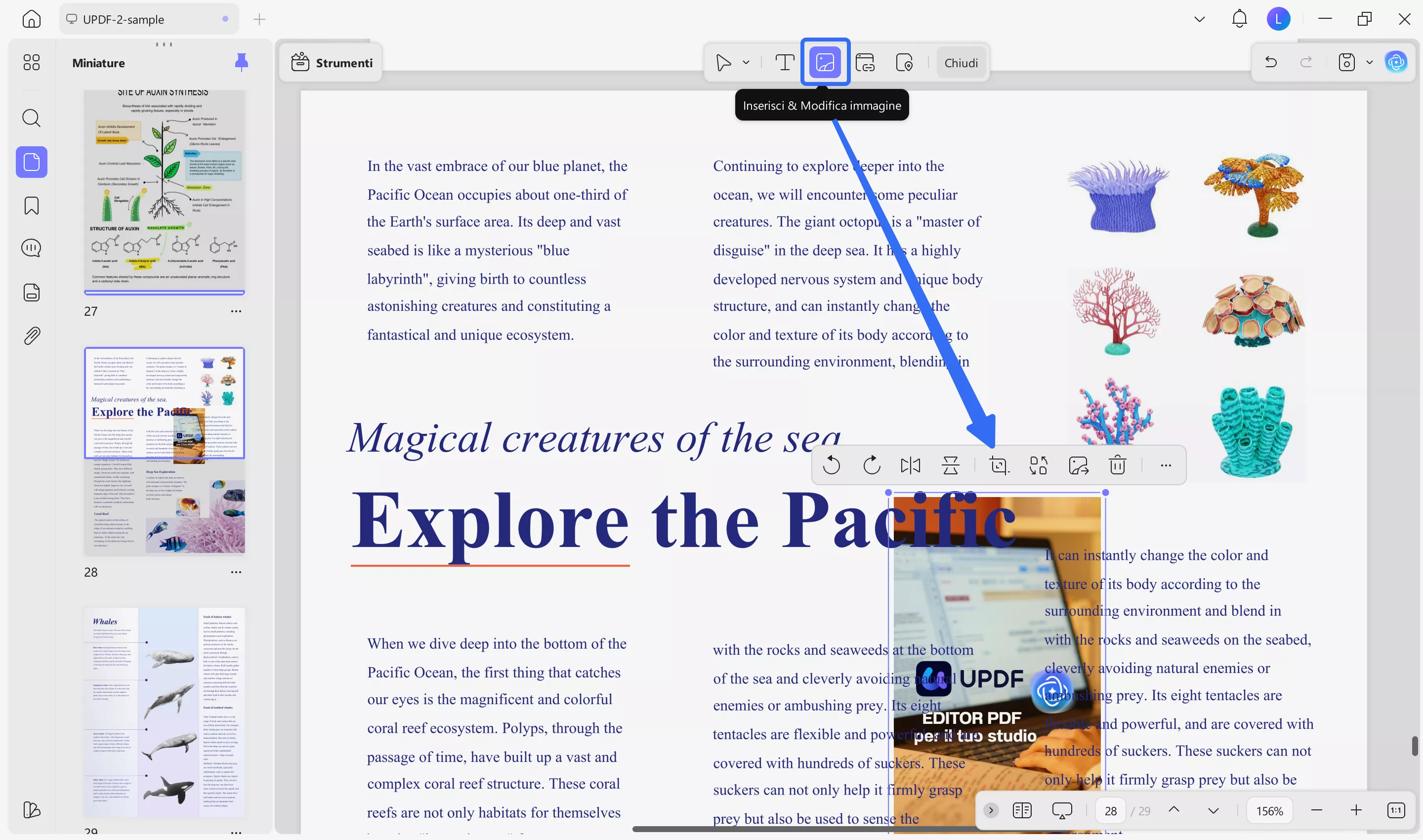1423x840 pixels.
Task: Switch to 1:1 actual size view
Action: (1396, 810)
